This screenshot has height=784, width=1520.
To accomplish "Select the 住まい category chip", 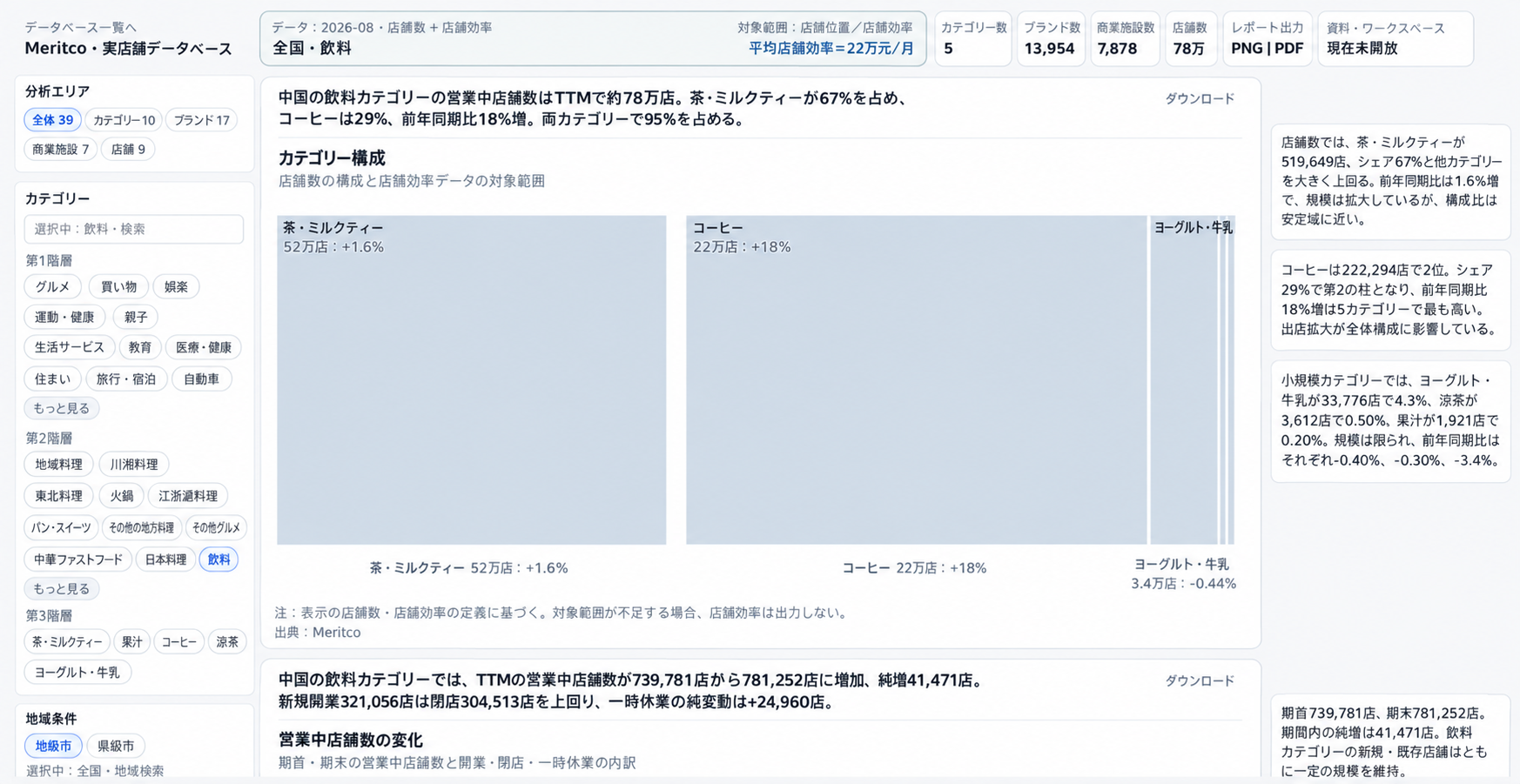I will 52,379.
